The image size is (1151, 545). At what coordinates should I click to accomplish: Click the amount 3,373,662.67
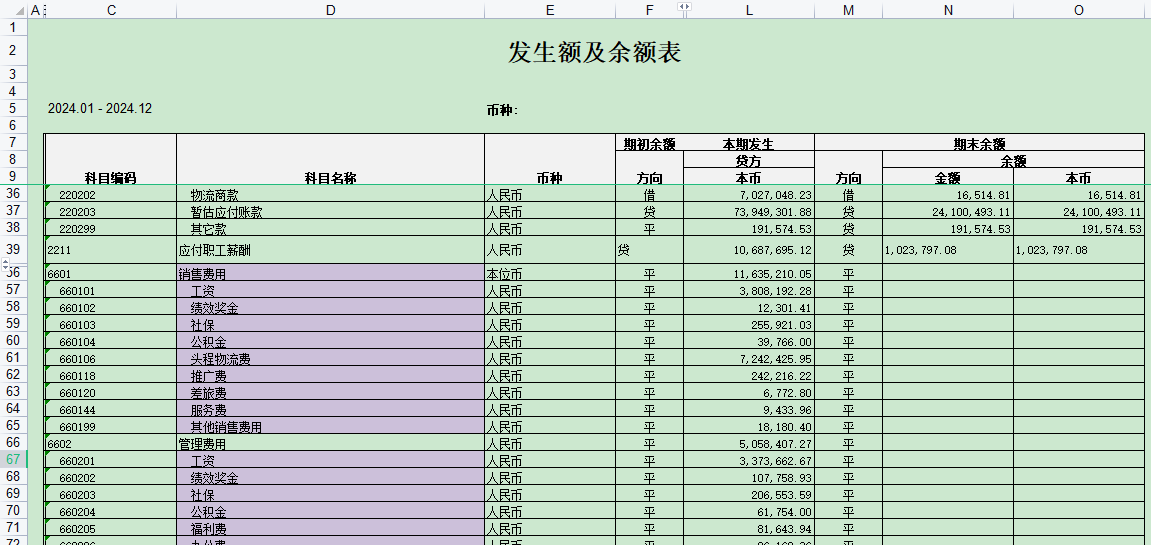(x=776, y=461)
